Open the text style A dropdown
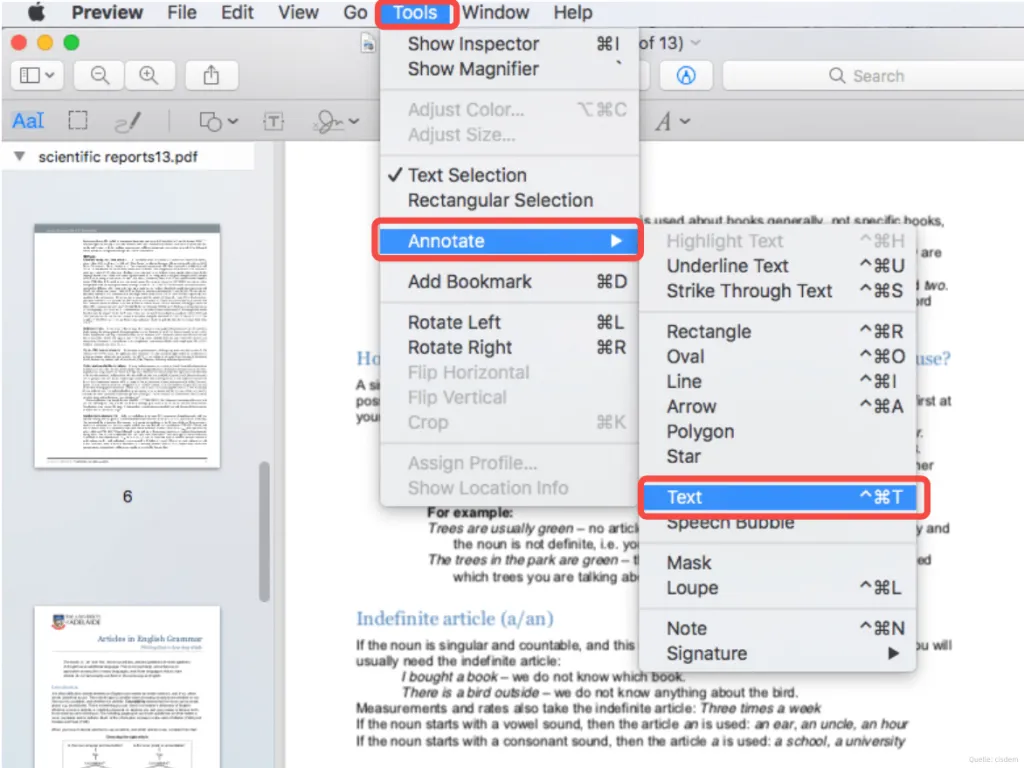 click(x=673, y=120)
